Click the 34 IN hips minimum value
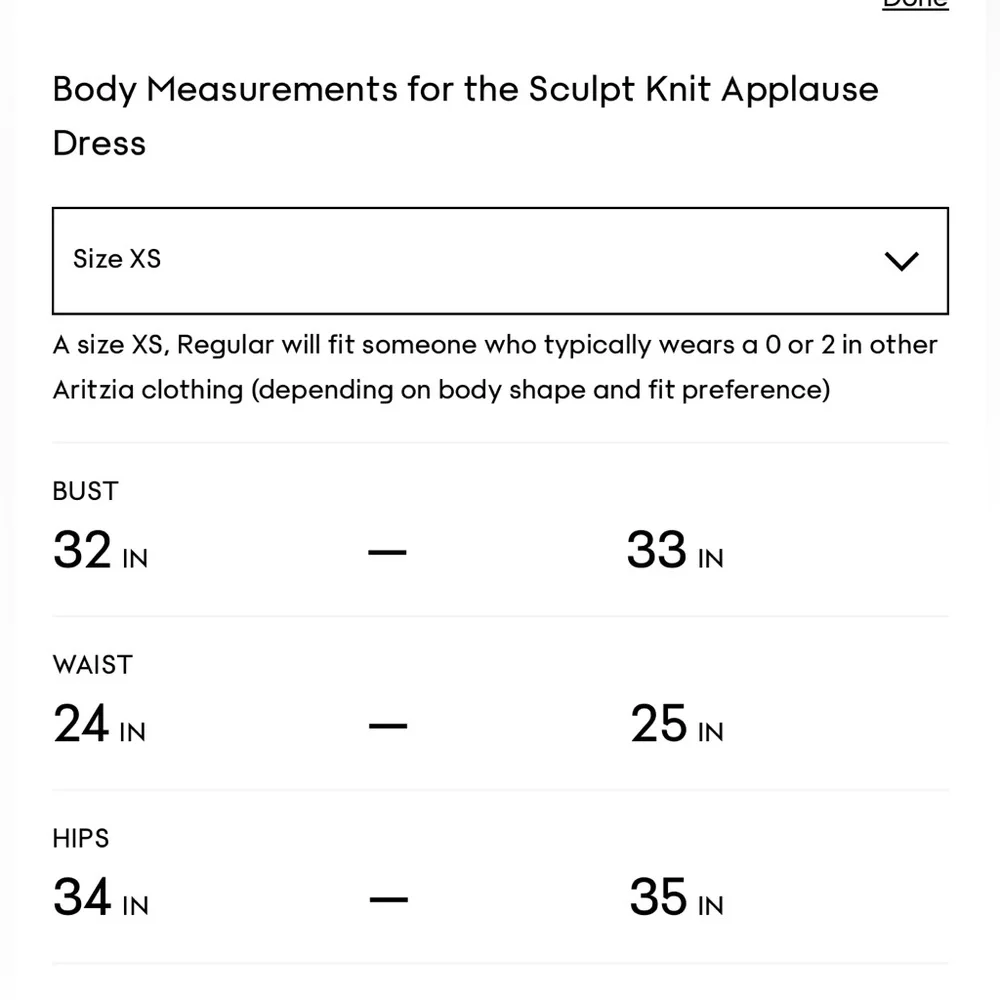This screenshot has height=1000, width=1000. click(100, 898)
